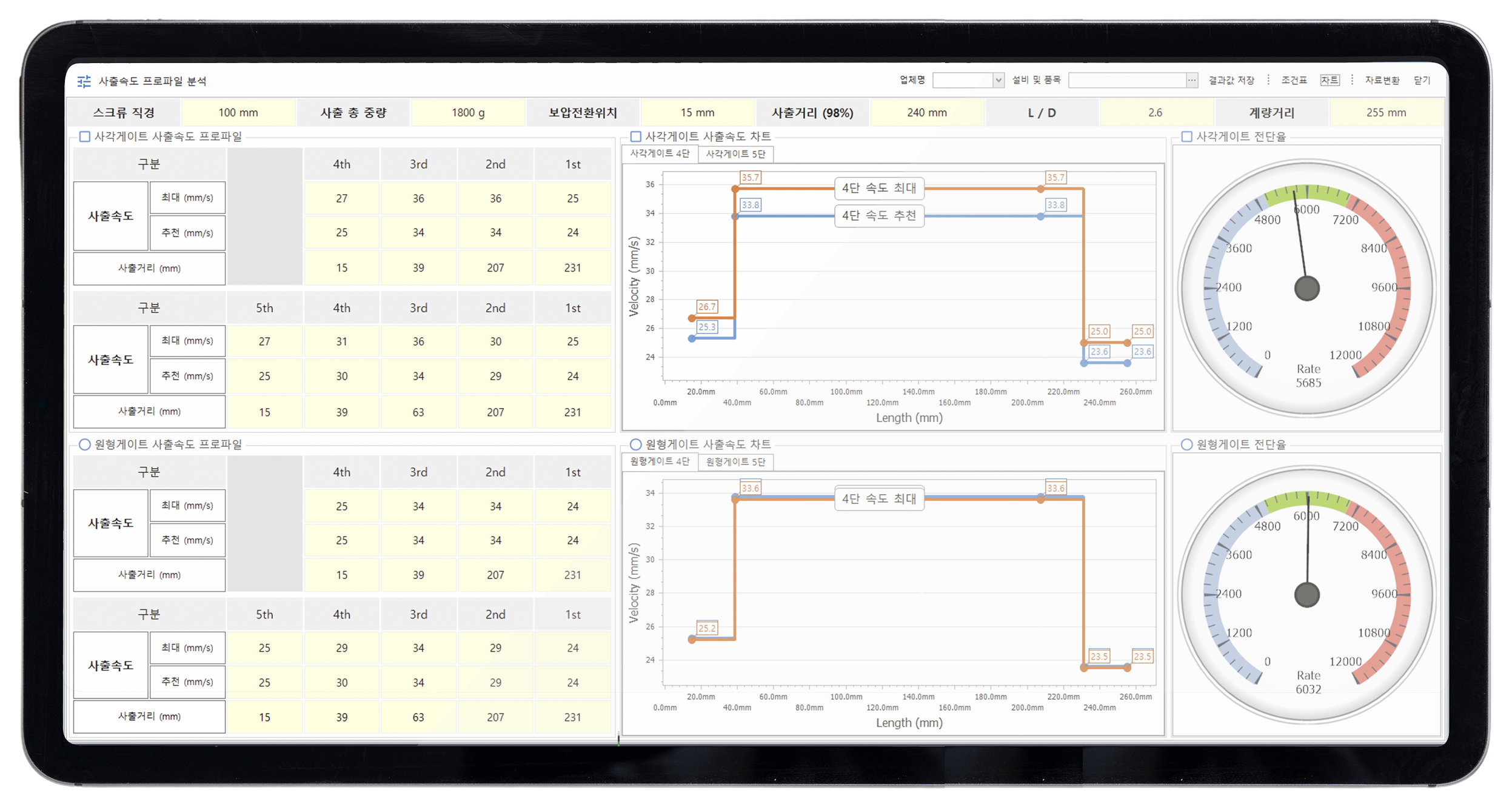Click the 4단 속도 추천 chart legend label
This screenshot has height=807, width=1512.
[878, 215]
